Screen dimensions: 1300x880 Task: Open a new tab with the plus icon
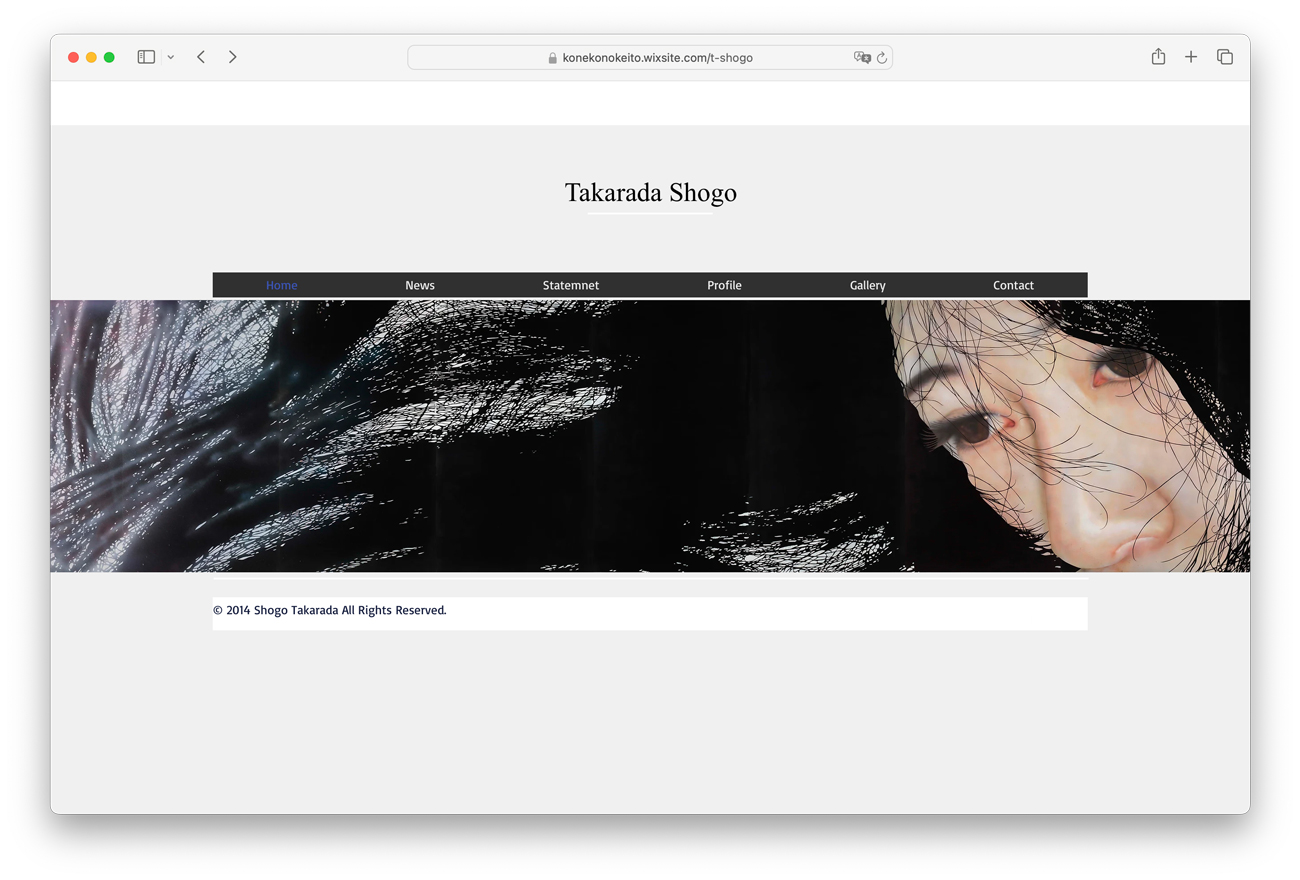click(x=1191, y=57)
